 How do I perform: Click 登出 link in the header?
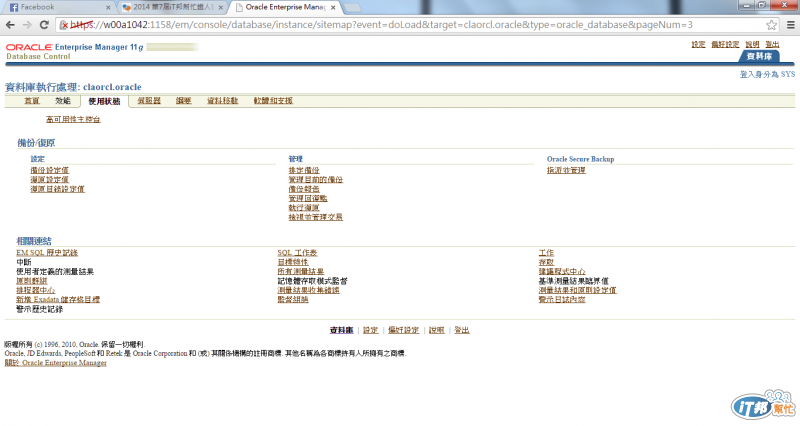click(x=772, y=44)
